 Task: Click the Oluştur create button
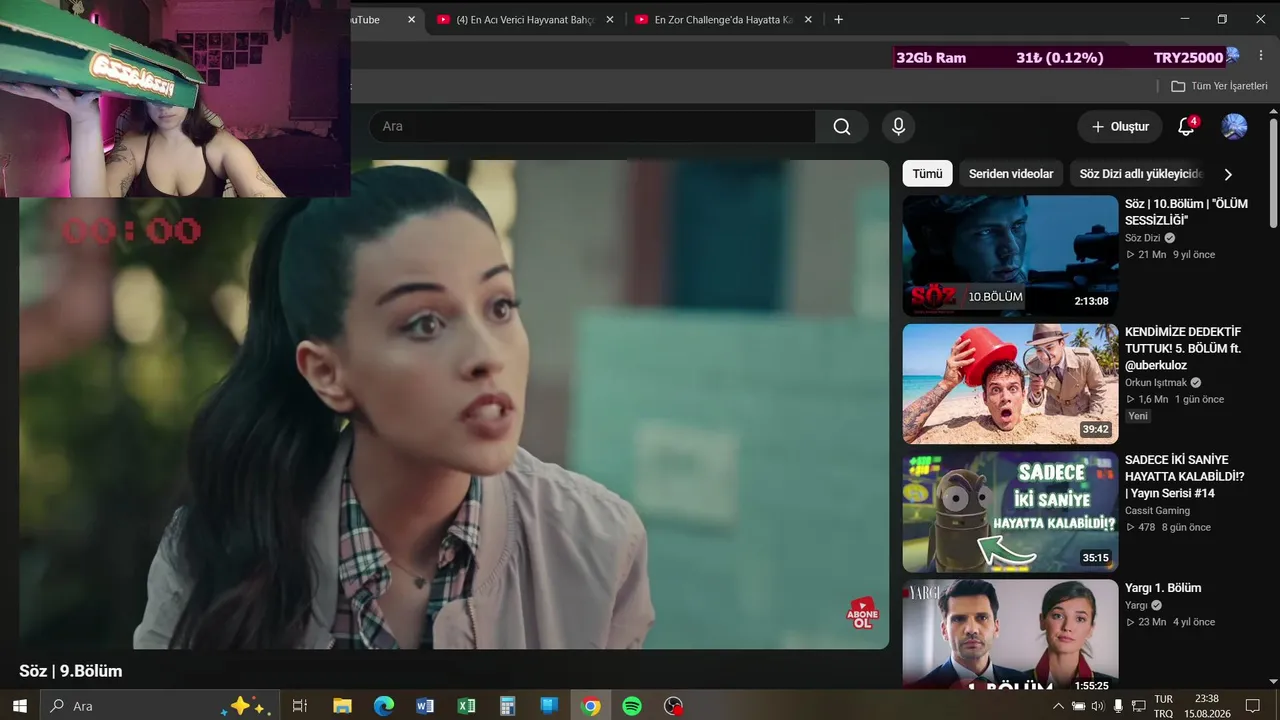1120,126
